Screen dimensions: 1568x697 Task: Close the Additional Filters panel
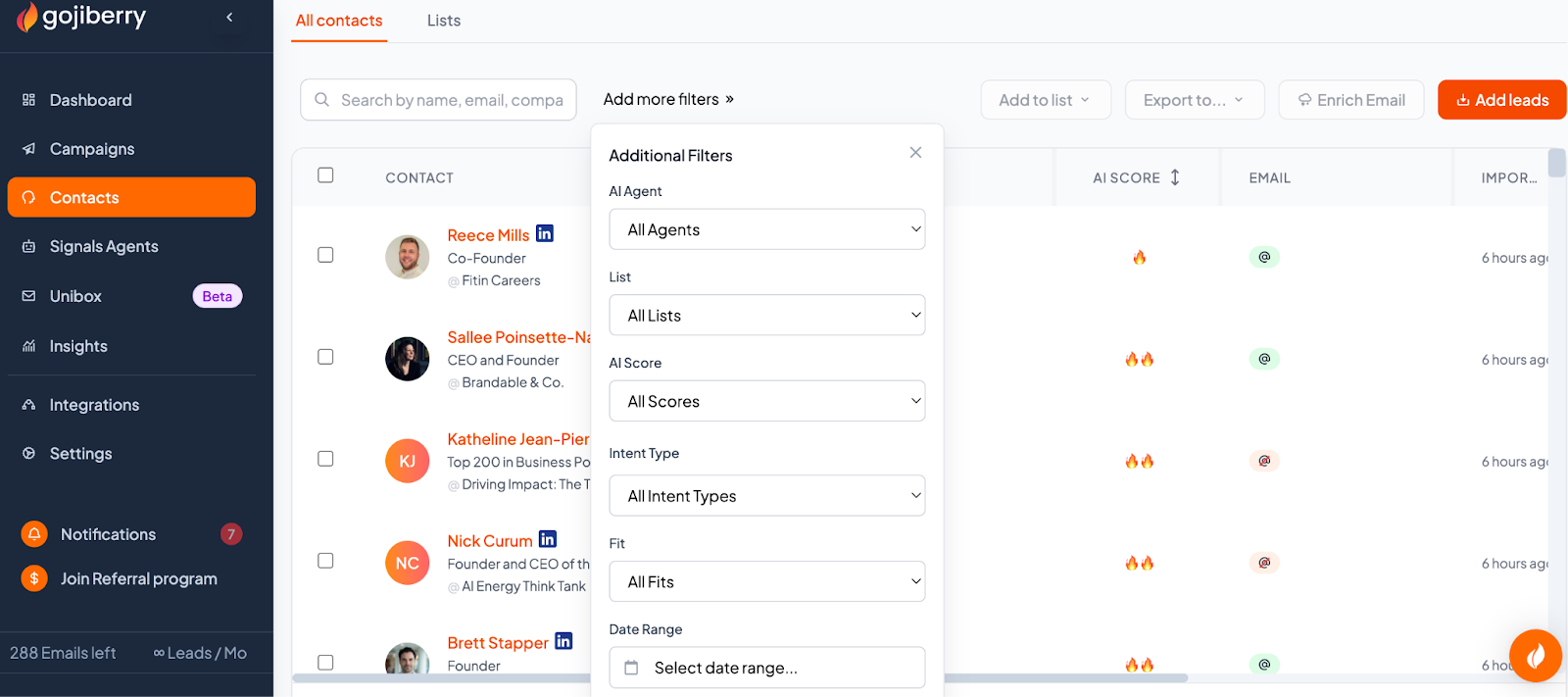click(x=915, y=153)
